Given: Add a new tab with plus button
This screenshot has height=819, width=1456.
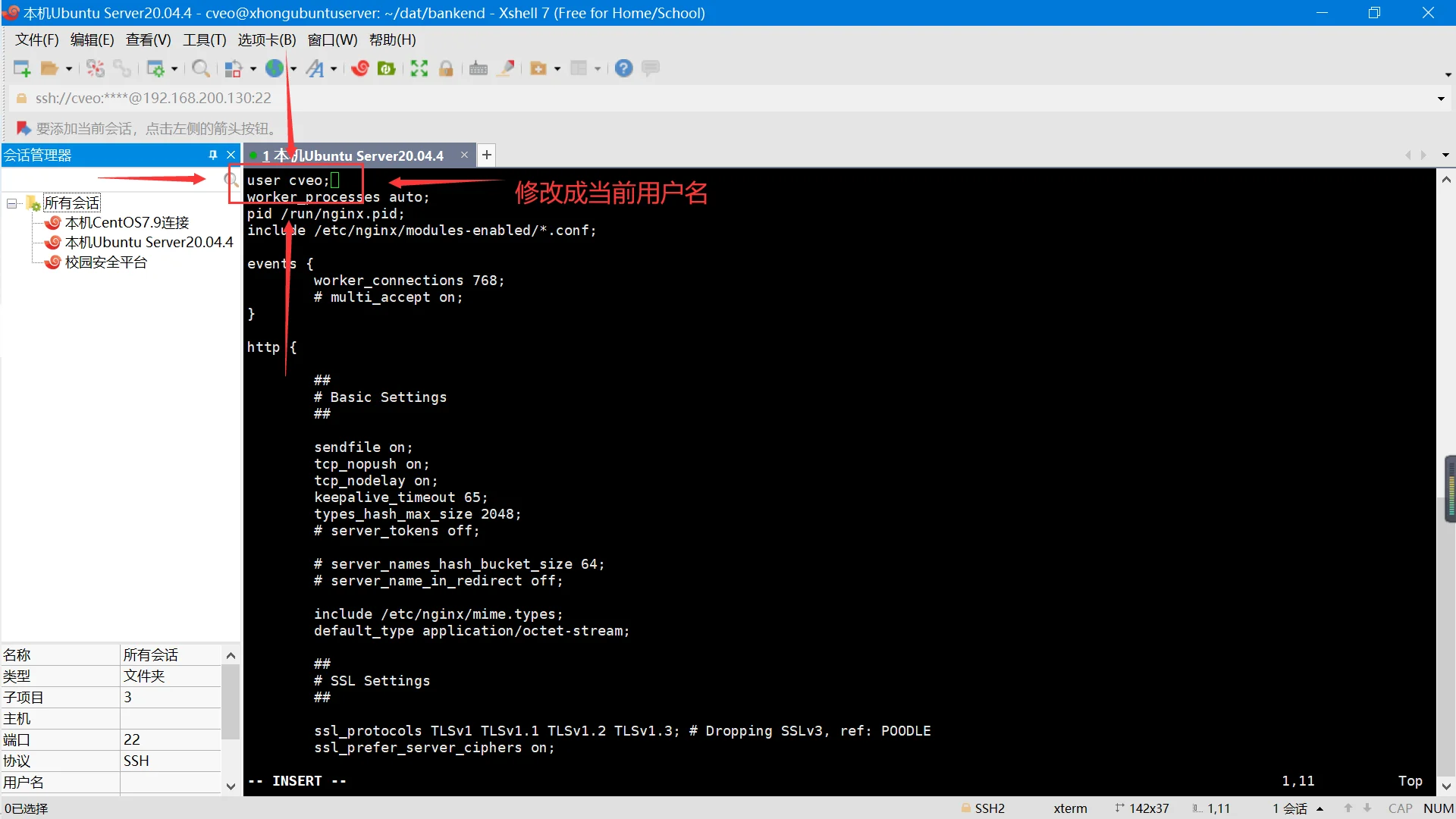Looking at the screenshot, I should [487, 155].
